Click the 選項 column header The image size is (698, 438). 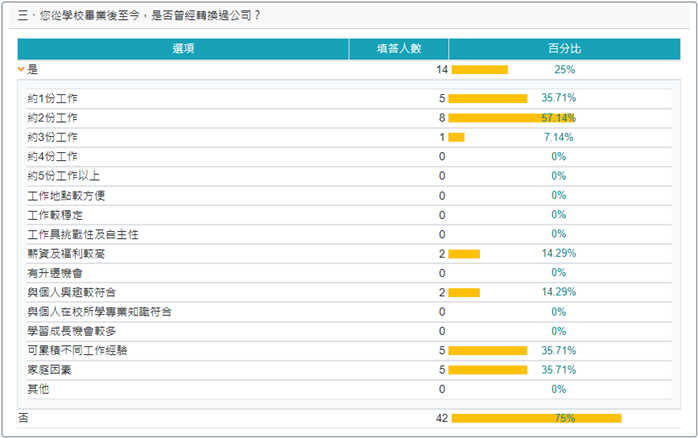(183, 48)
